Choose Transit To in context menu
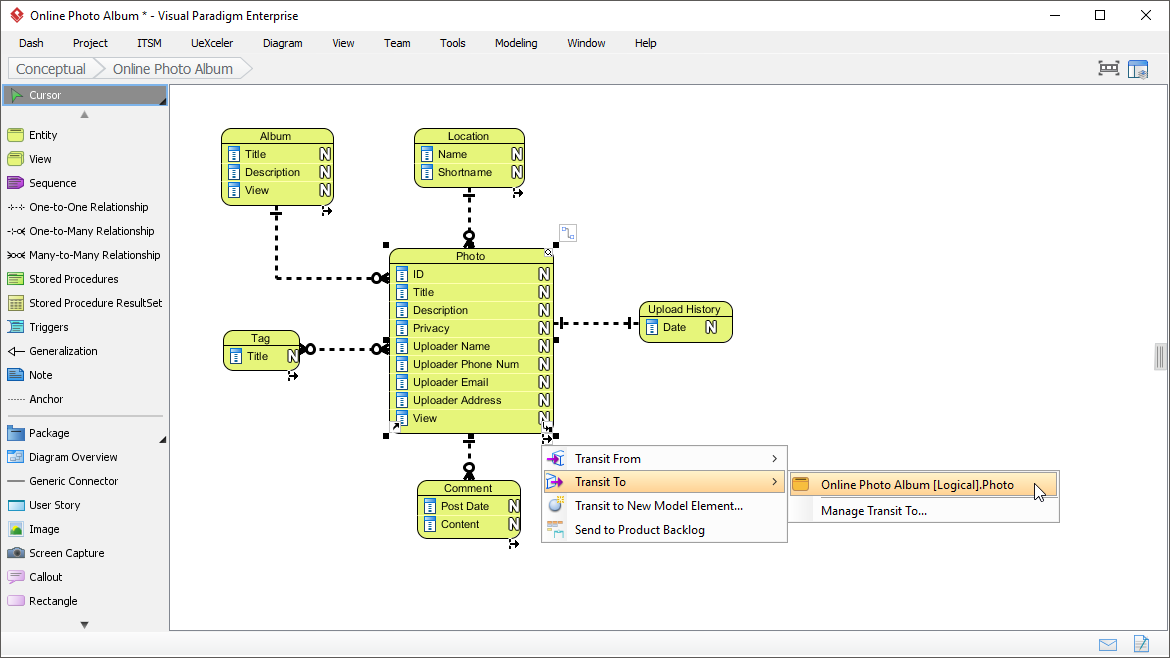 pyautogui.click(x=664, y=482)
